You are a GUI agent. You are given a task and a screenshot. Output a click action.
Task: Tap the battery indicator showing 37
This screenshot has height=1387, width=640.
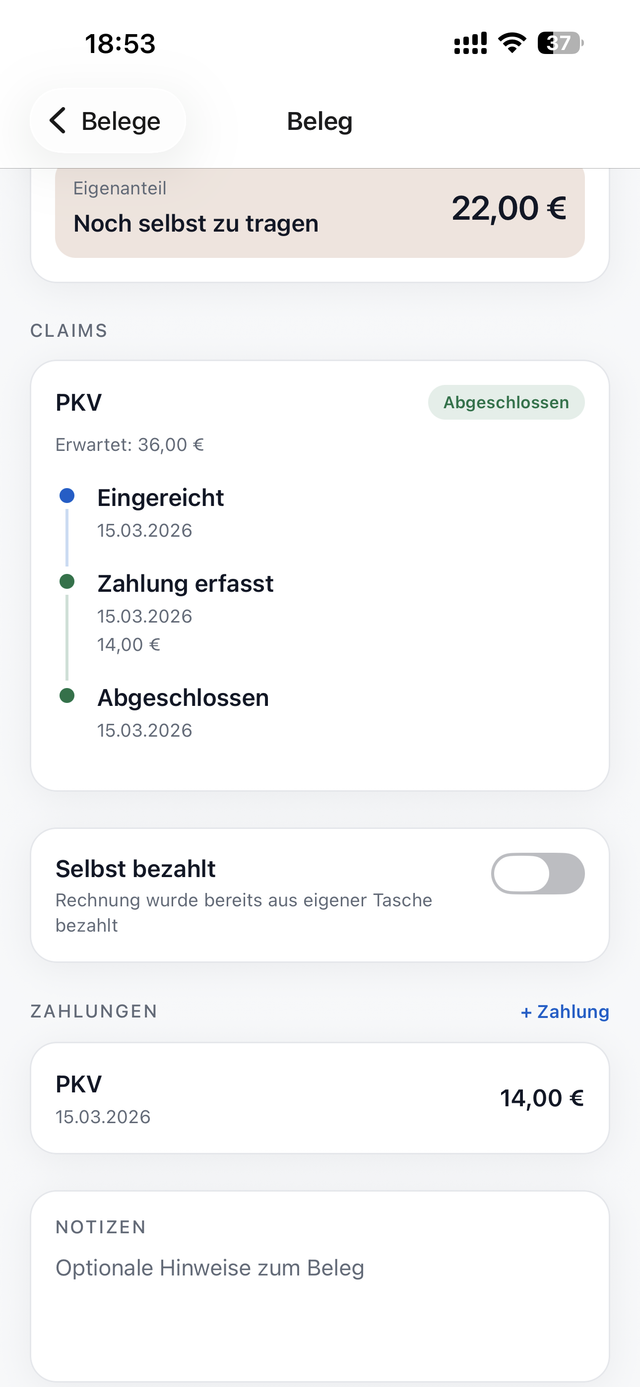click(557, 43)
